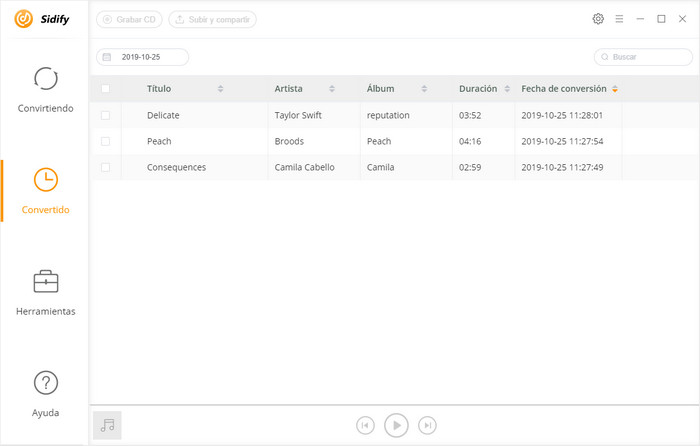Screen dimensions: 700x446
Task: Click conversion time 2019-10-25 11:27:49
Action: point(562,167)
